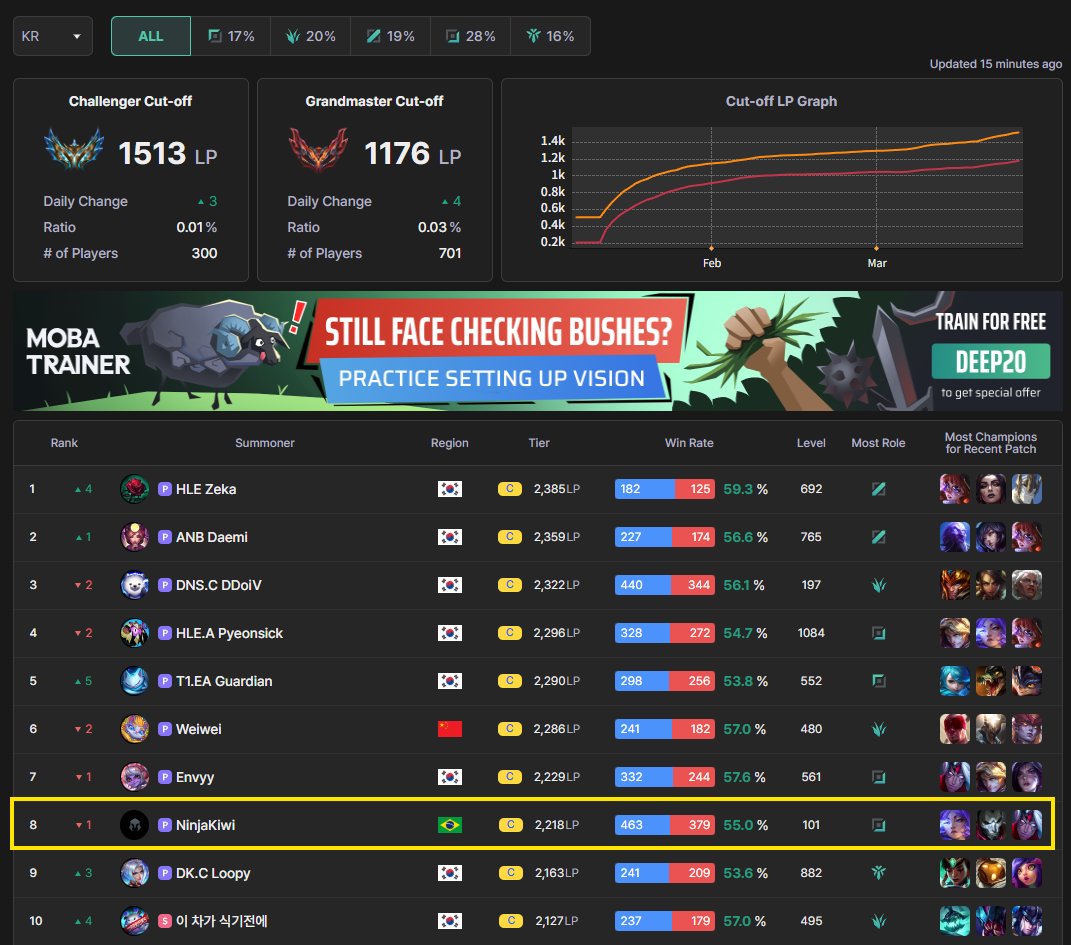Click Envyy's 2,229LP value

pos(557,777)
